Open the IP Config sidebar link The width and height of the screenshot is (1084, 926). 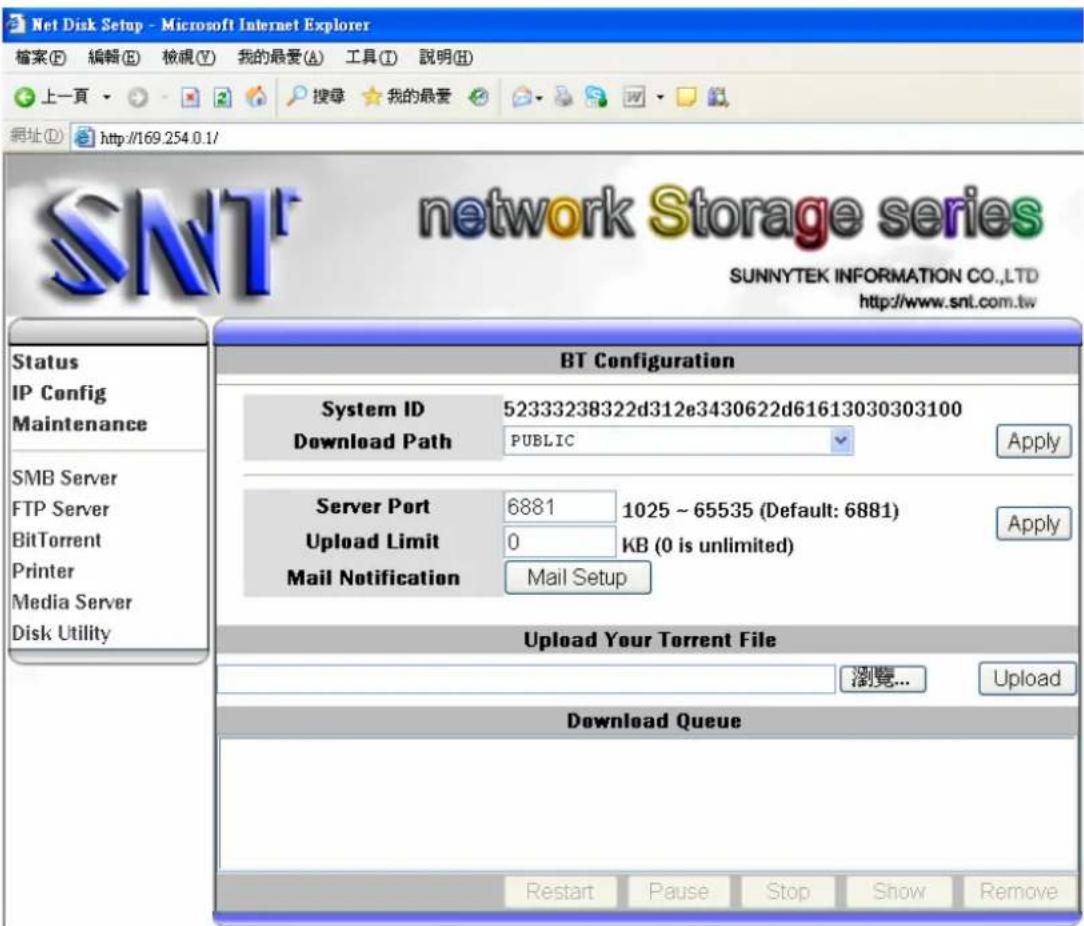(59, 393)
